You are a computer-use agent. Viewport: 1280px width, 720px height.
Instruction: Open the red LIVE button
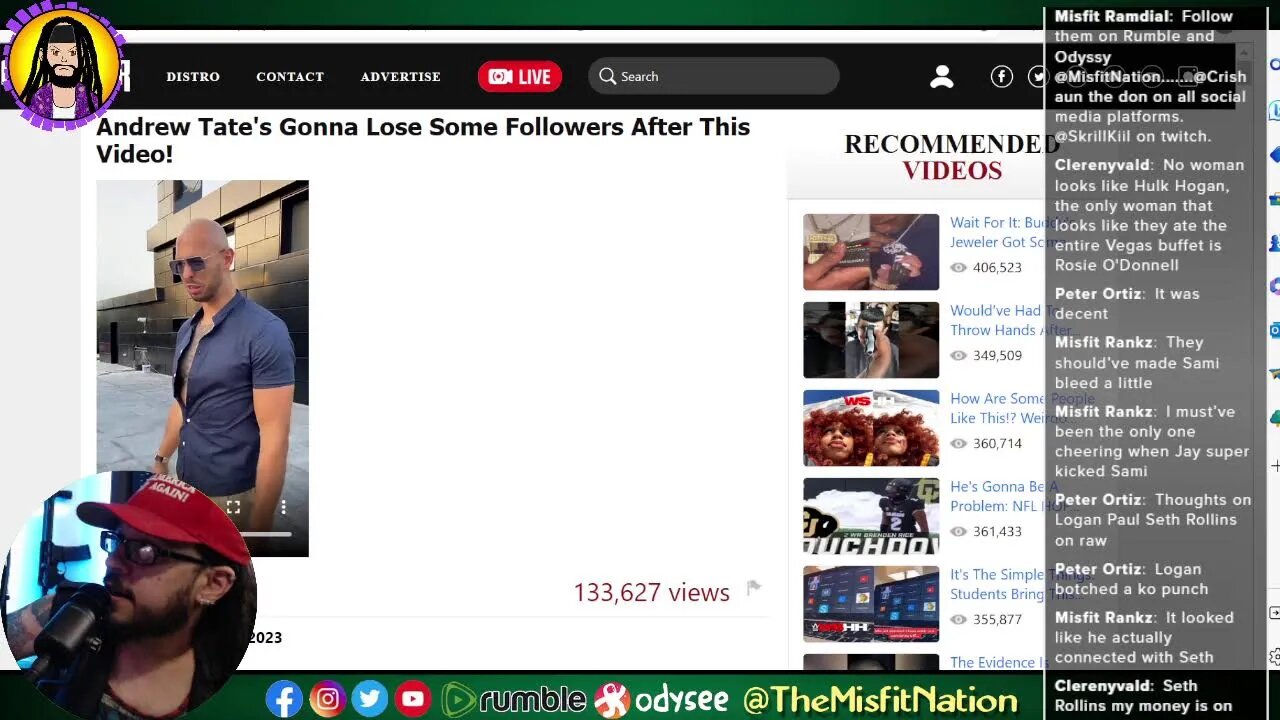(x=519, y=77)
